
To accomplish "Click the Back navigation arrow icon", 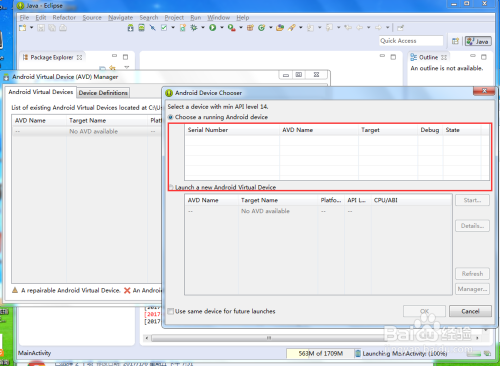I will coord(359,28).
